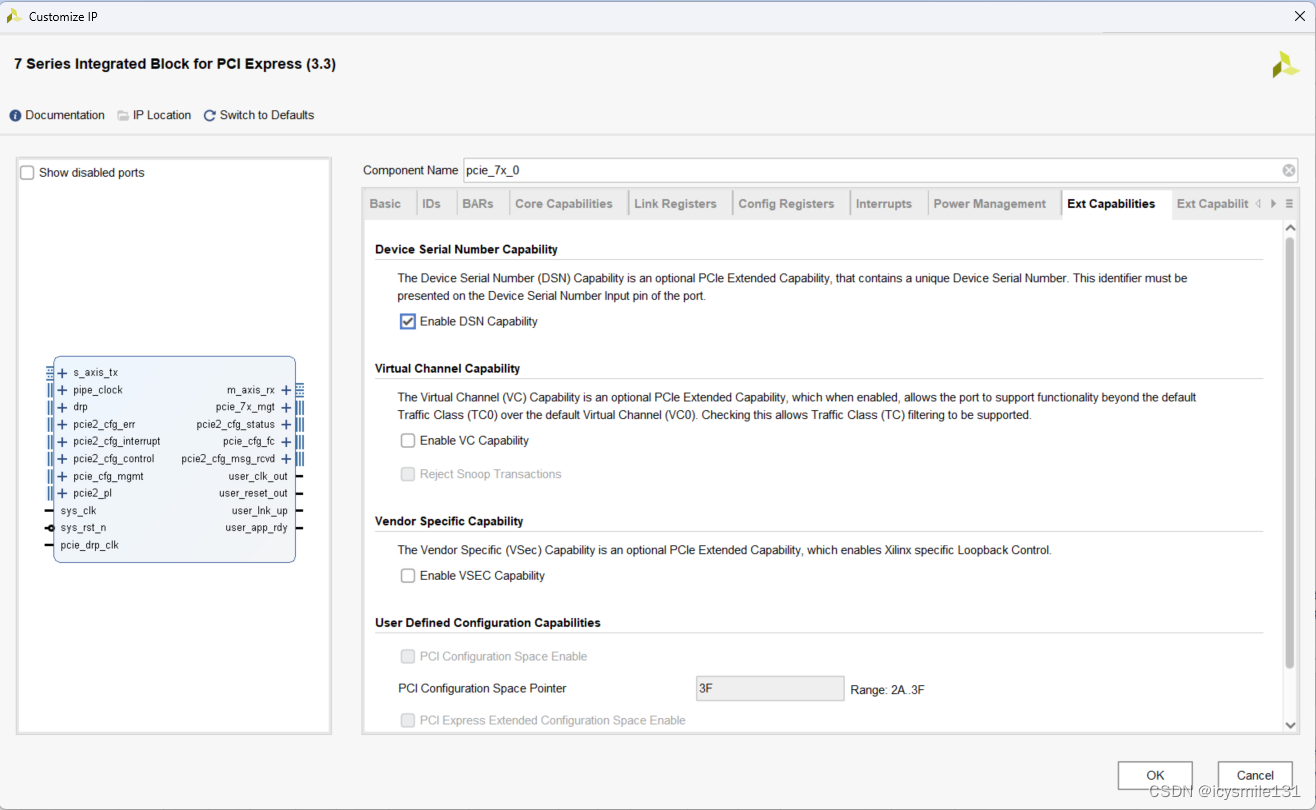Toggle PCI Configuration Space Enable checkbox
The image size is (1316, 810).
(408, 657)
